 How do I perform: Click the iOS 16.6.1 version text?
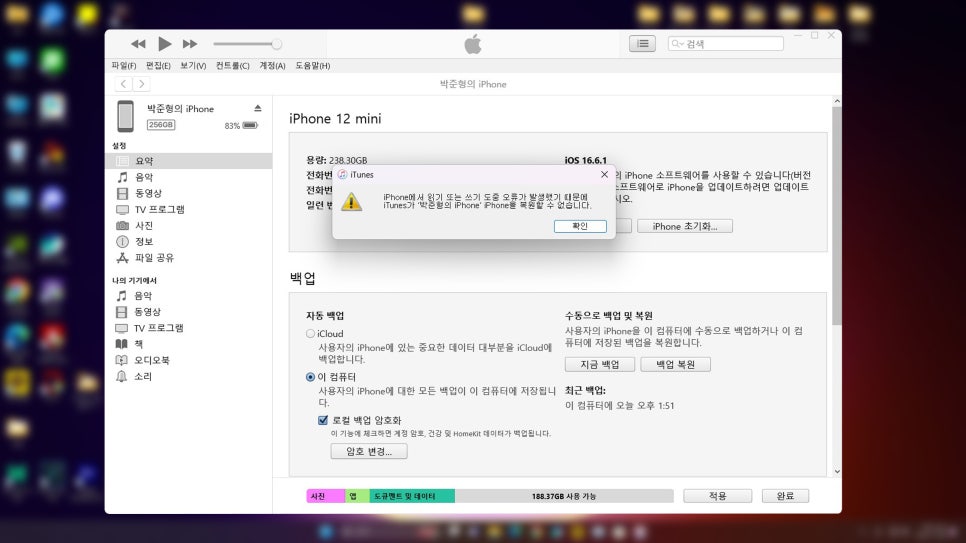585,160
